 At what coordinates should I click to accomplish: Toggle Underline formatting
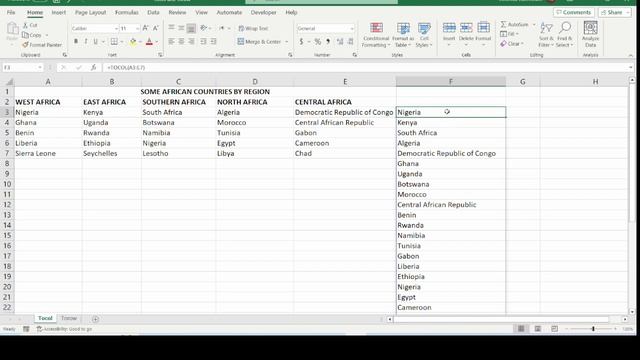pyautogui.click(x=96, y=41)
